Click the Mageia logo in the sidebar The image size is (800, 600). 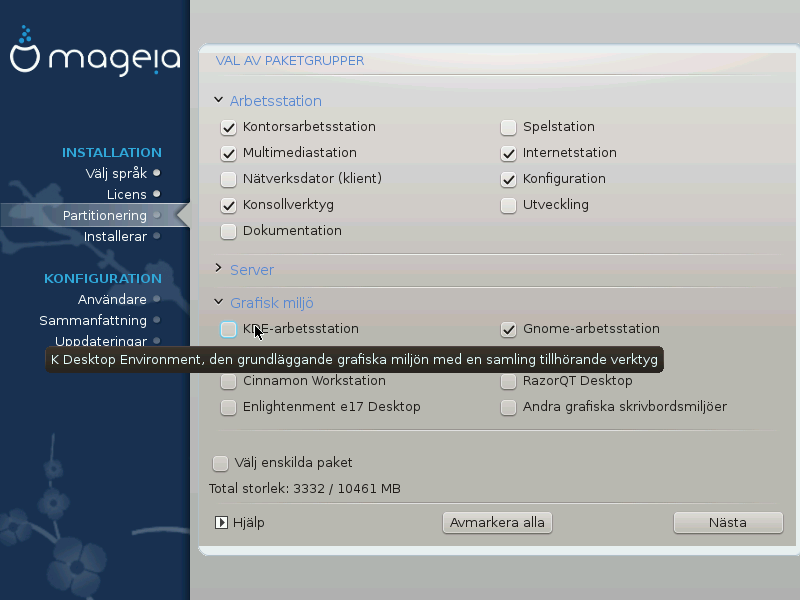coord(95,51)
